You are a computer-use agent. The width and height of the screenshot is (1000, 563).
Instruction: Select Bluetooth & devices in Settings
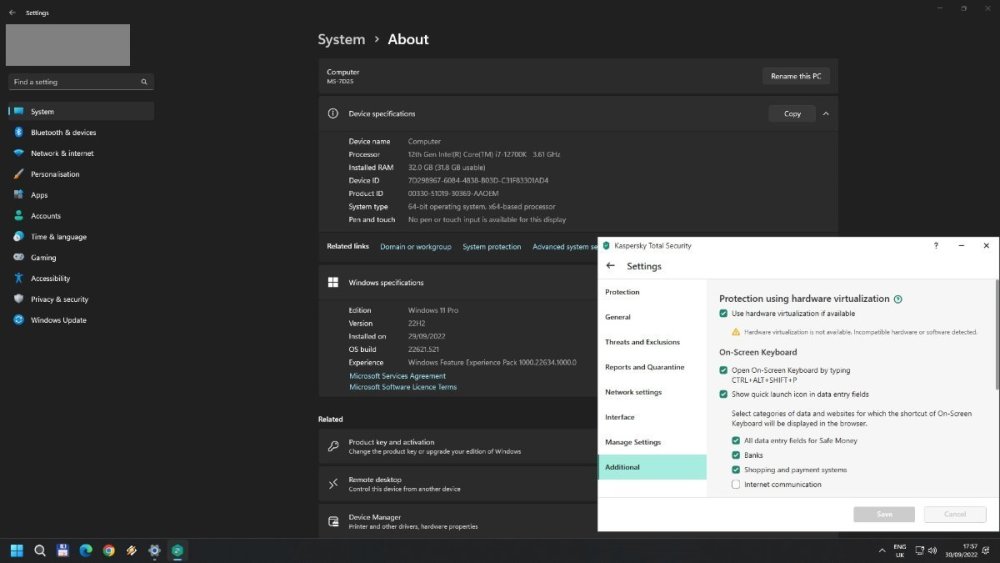pos(63,132)
